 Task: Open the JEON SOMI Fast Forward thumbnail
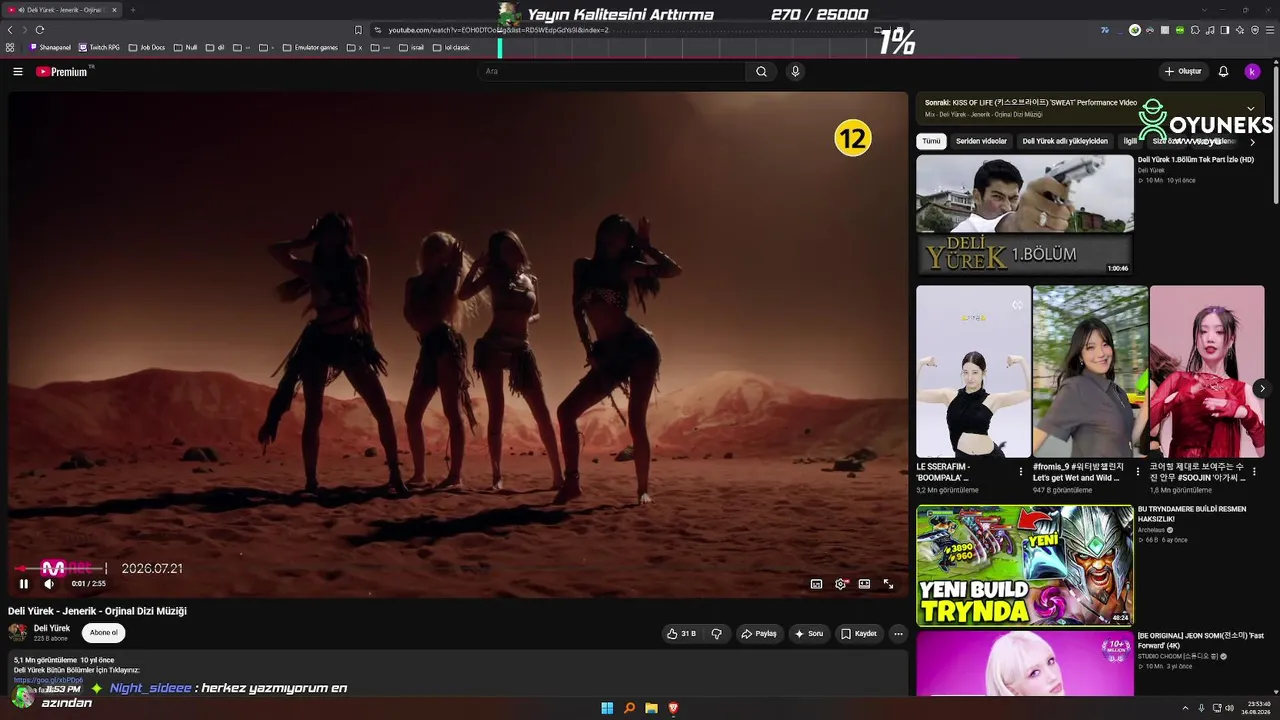coord(1025,663)
